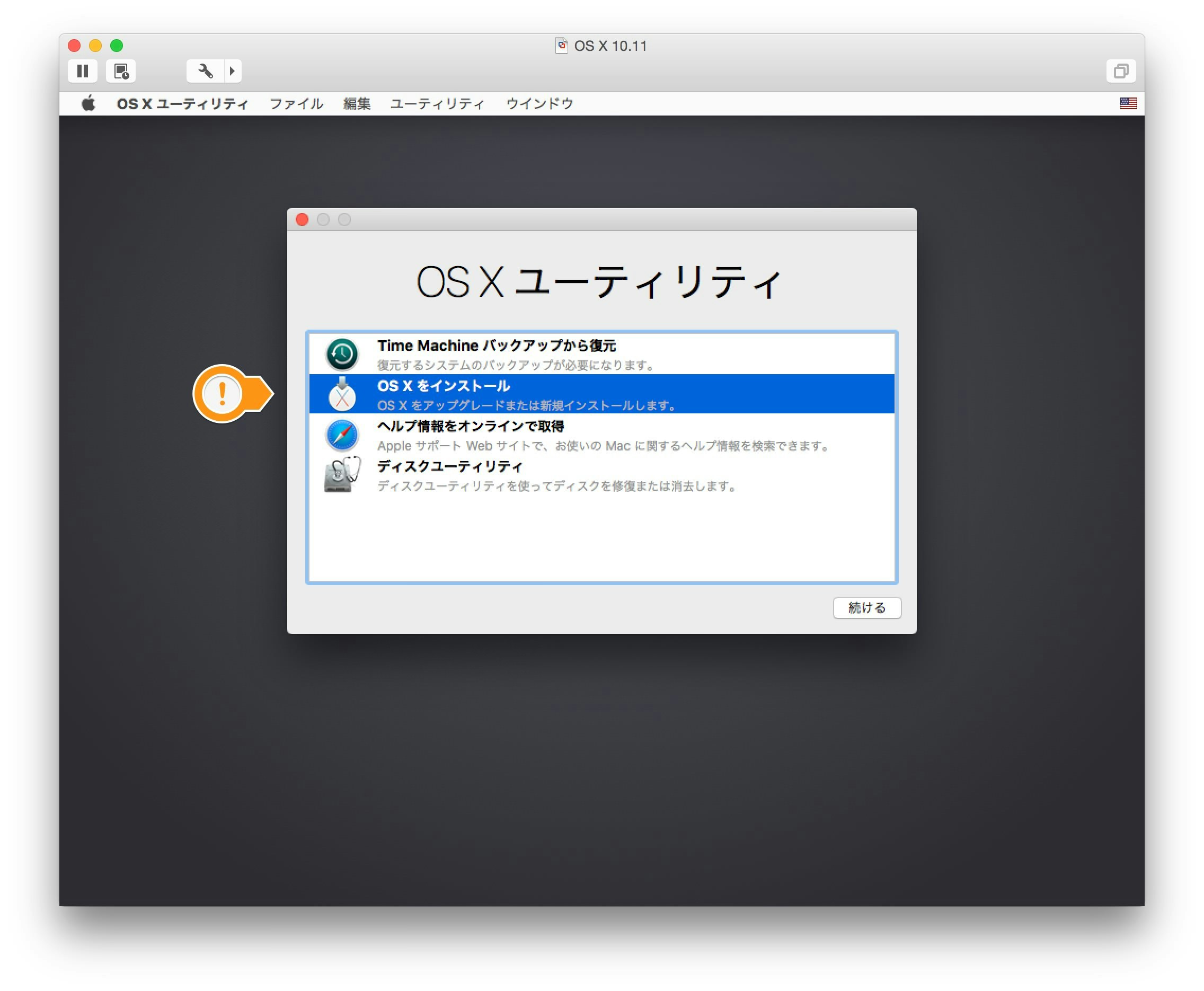
Task: Open the Apple menu
Action: pyautogui.click(x=88, y=103)
